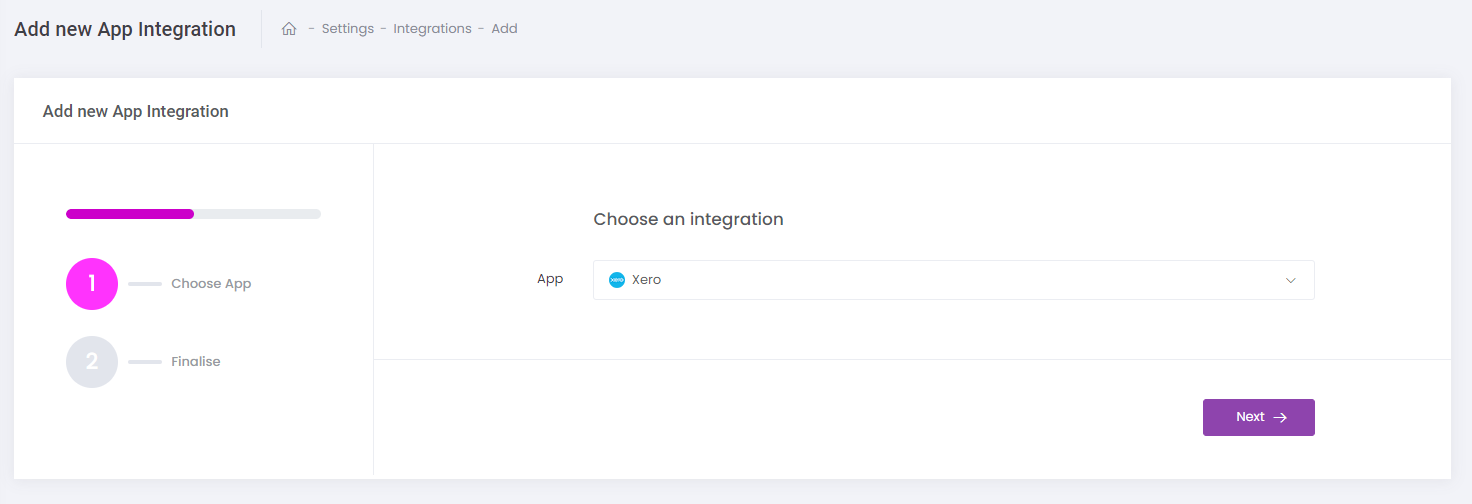Open the Settings breadcrumb link
1472x504 pixels.
[347, 29]
